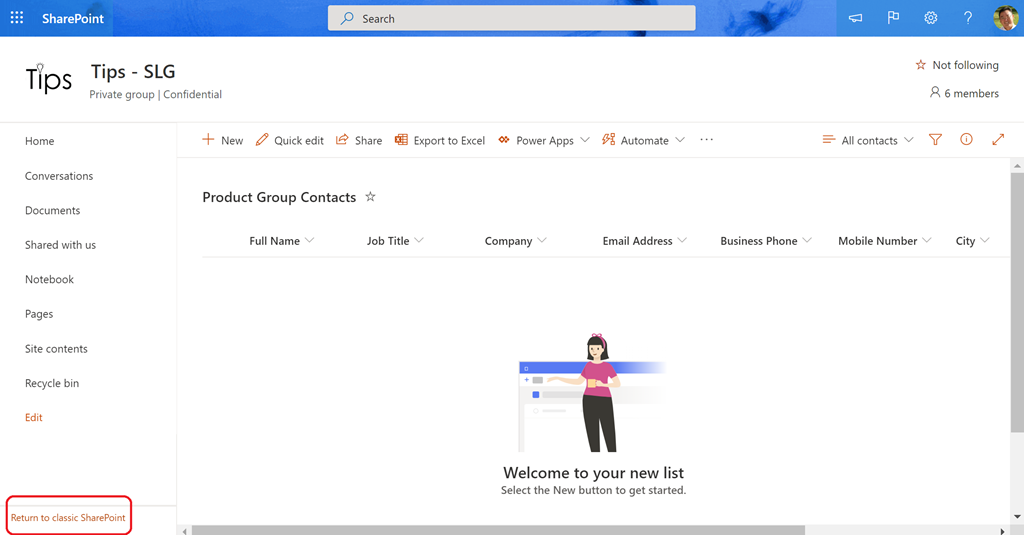Go to Documents in left navigation
1024x535 pixels.
click(x=52, y=210)
